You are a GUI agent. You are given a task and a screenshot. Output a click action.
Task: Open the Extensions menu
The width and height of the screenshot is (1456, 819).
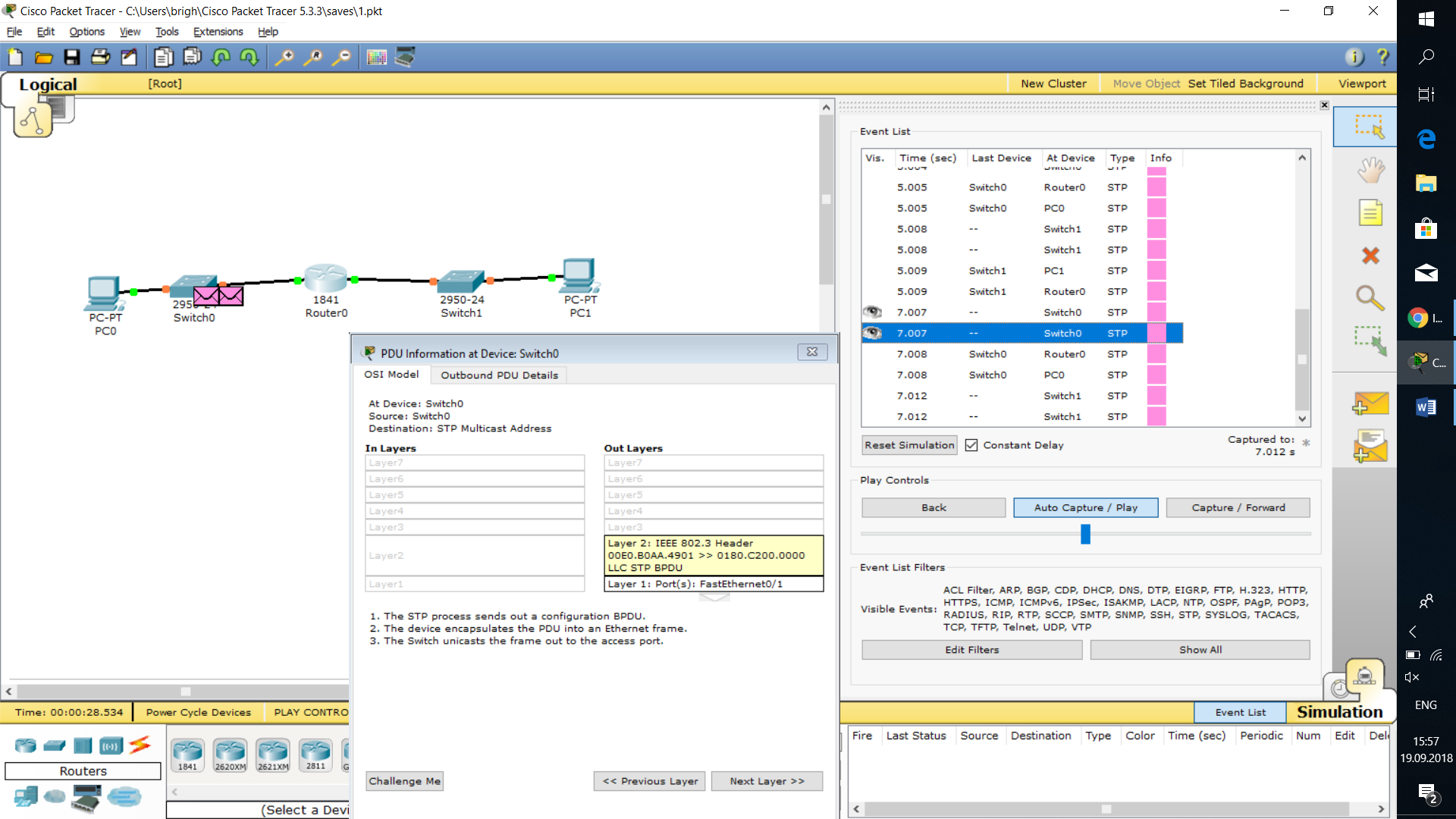click(218, 32)
